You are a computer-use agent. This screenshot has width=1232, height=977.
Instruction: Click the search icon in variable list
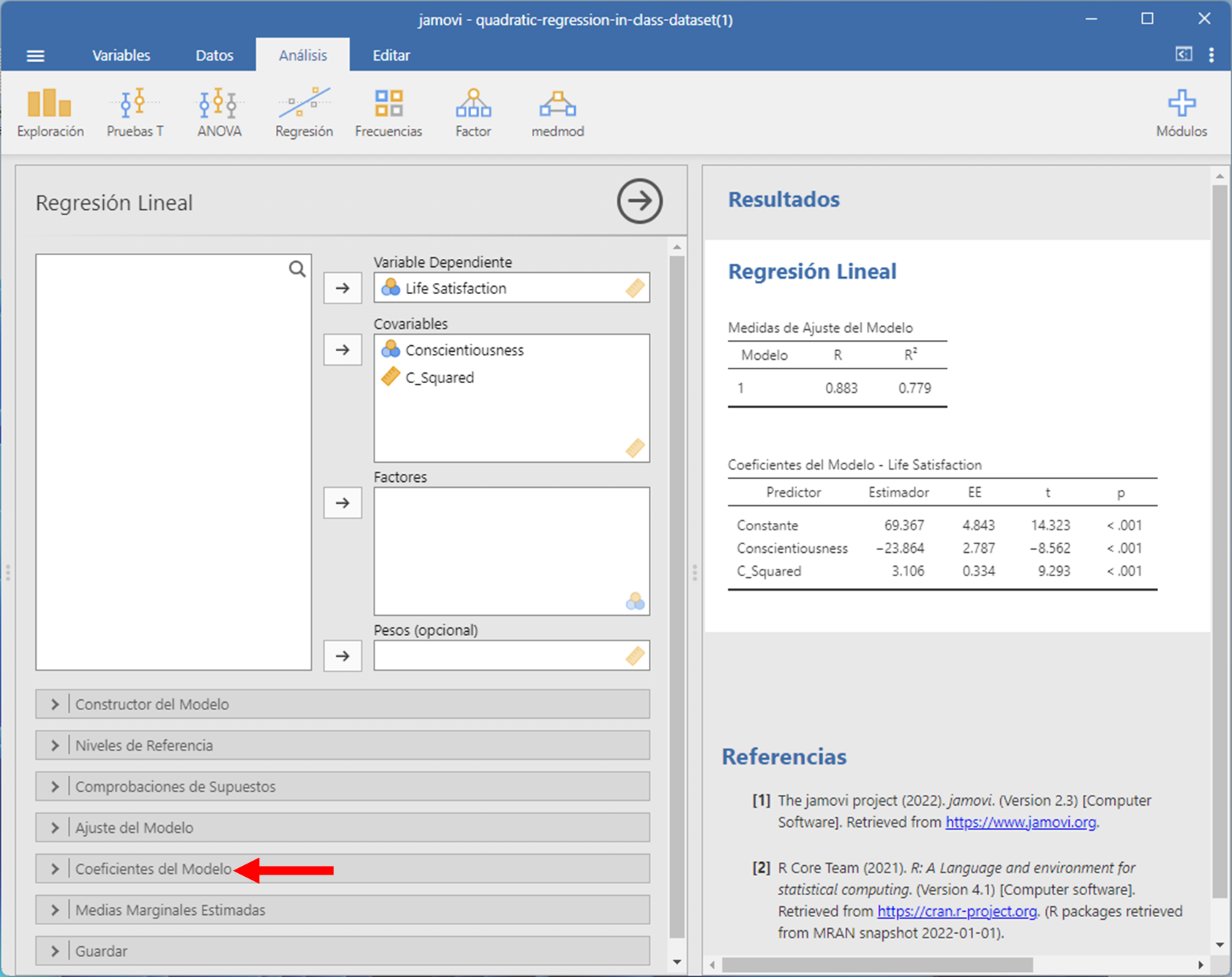click(x=297, y=269)
